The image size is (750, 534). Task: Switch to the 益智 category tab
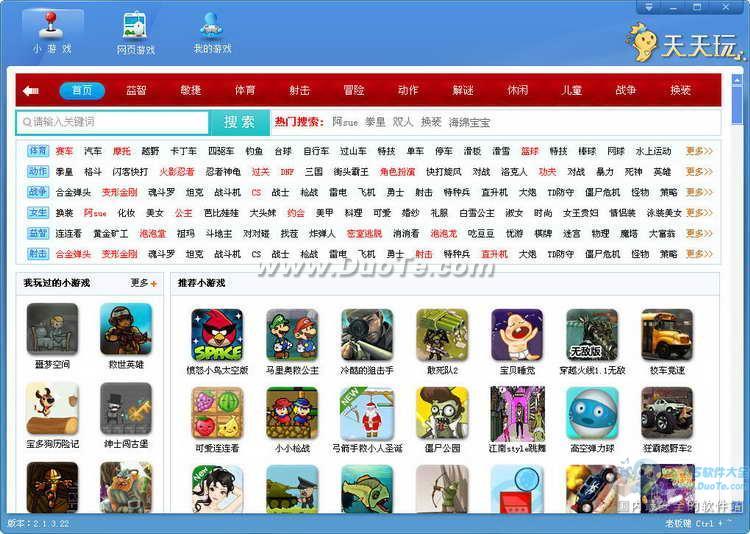point(136,90)
